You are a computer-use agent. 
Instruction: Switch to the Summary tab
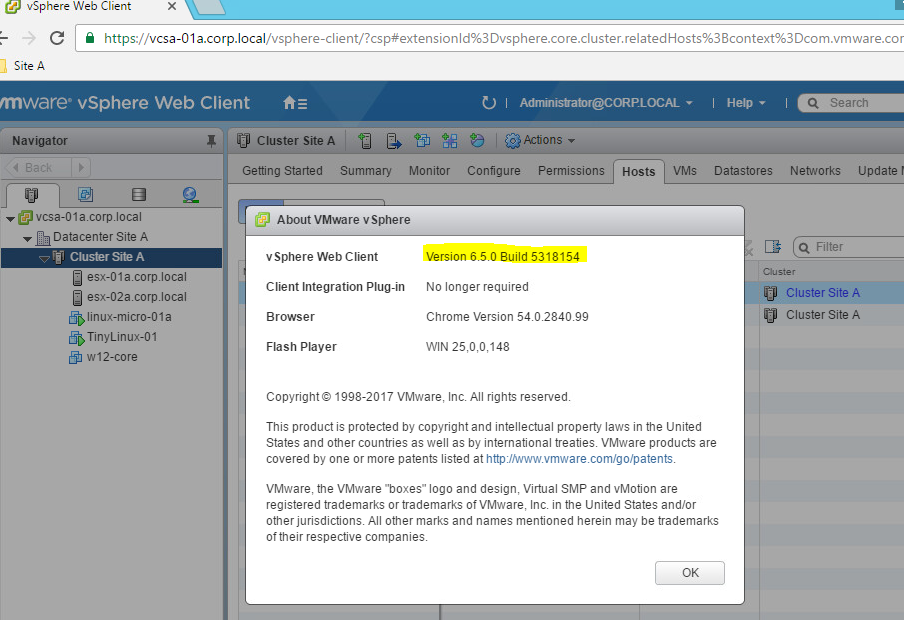[x=366, y=171]
